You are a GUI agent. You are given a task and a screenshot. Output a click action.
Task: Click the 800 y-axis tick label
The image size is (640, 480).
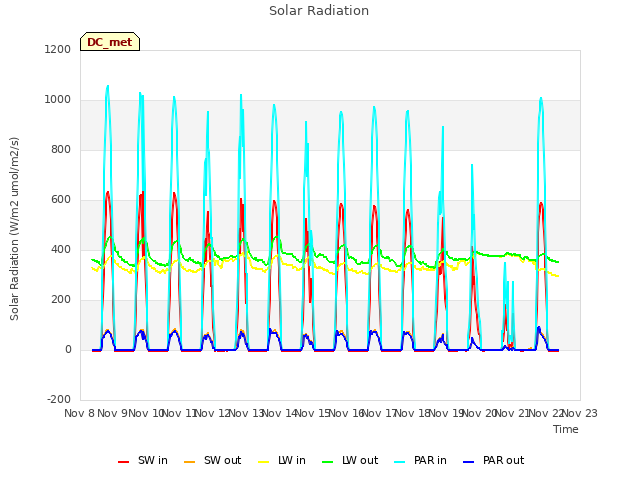(x=61, y=149)
